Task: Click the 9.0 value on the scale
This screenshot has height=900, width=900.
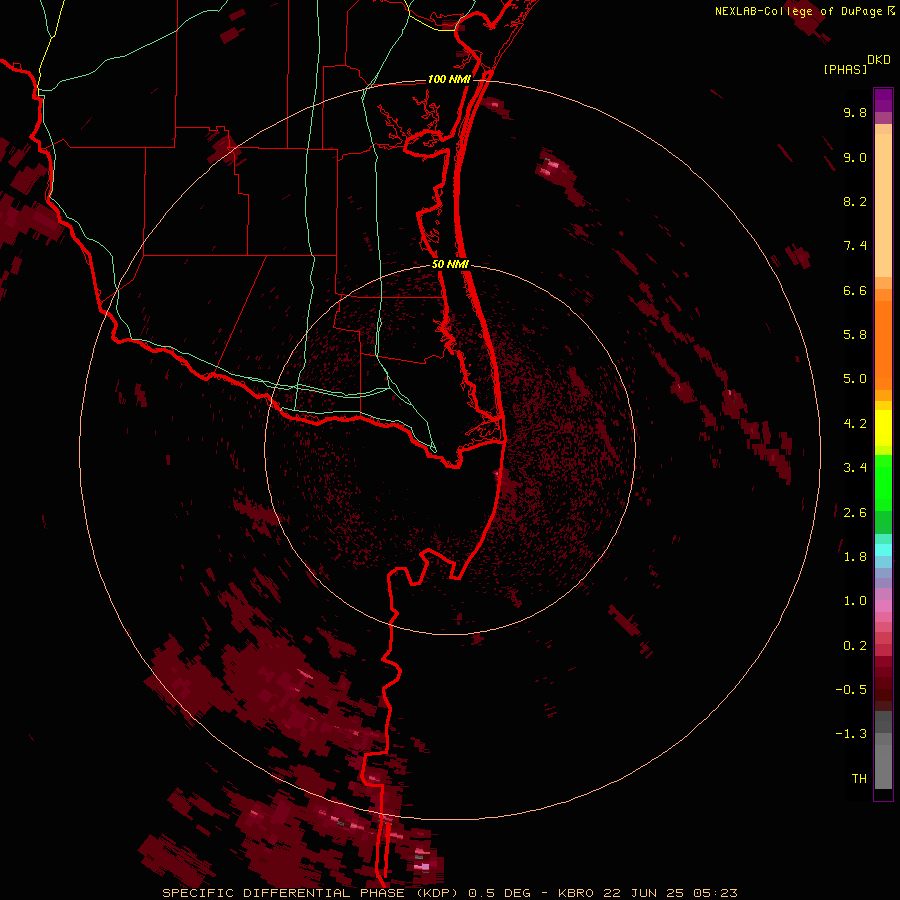Action: coord(855,157)
